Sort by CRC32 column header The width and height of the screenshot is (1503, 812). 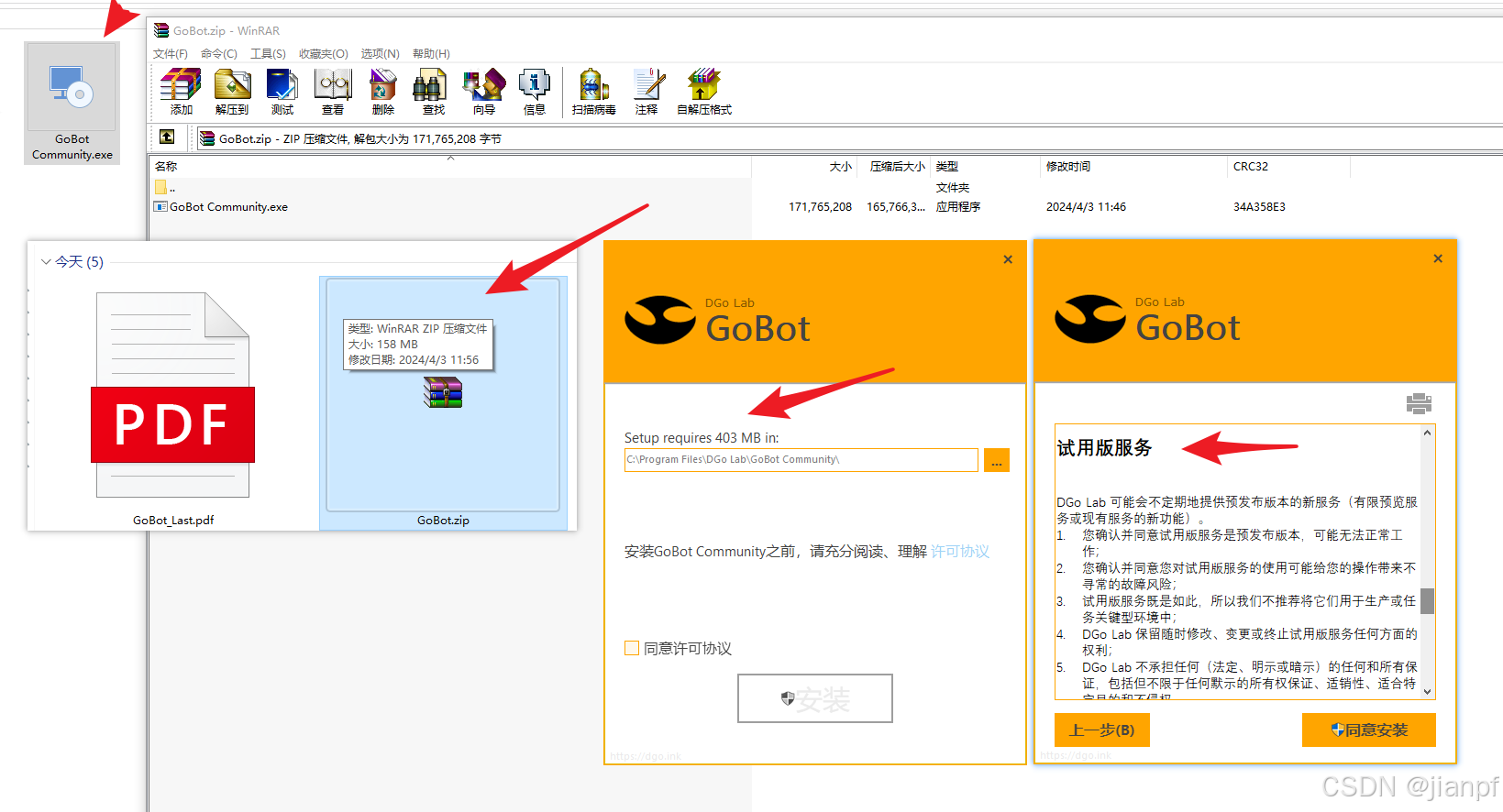(x=1288, y=167)
